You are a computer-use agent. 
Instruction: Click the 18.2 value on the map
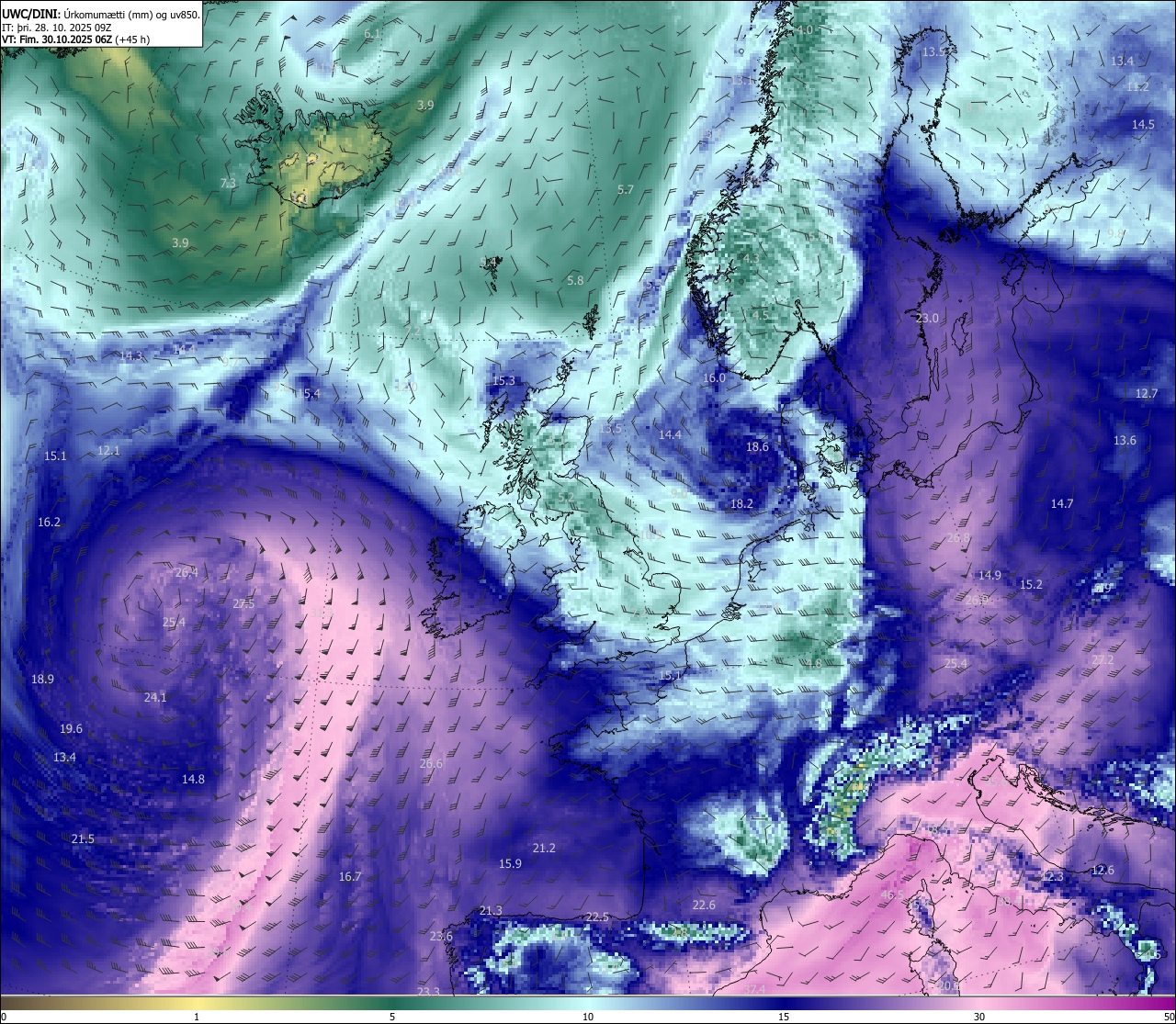[741, 504]
